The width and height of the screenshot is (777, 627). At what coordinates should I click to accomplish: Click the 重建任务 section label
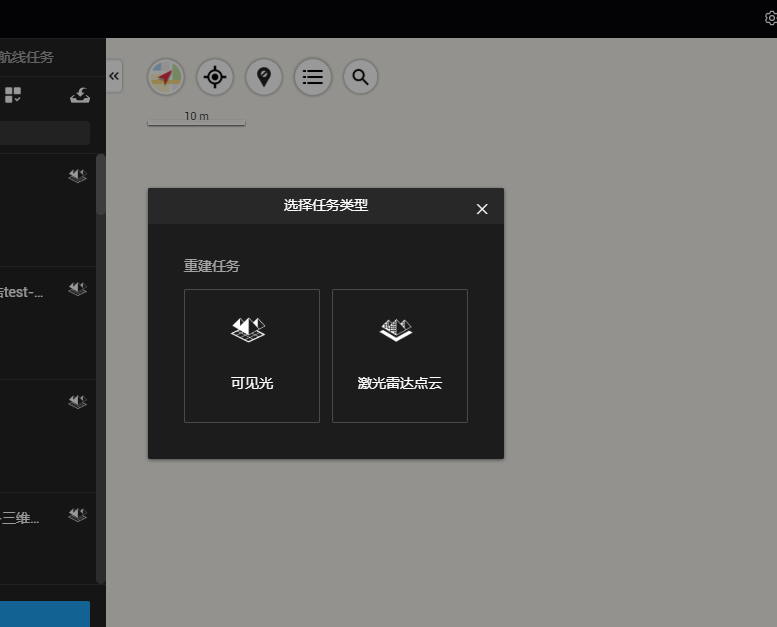212,266
